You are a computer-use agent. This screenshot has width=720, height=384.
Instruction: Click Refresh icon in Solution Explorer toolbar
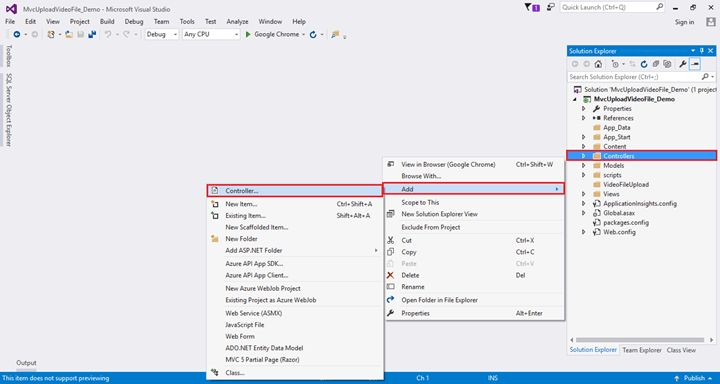pyautogui.click(x=644, y=64)
